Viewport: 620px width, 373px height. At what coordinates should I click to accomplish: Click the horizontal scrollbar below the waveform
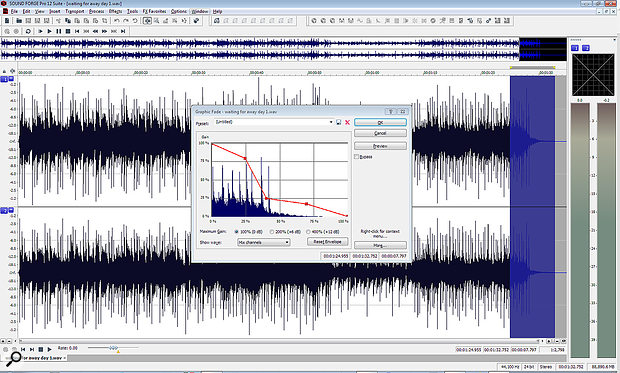click(278, 341)
